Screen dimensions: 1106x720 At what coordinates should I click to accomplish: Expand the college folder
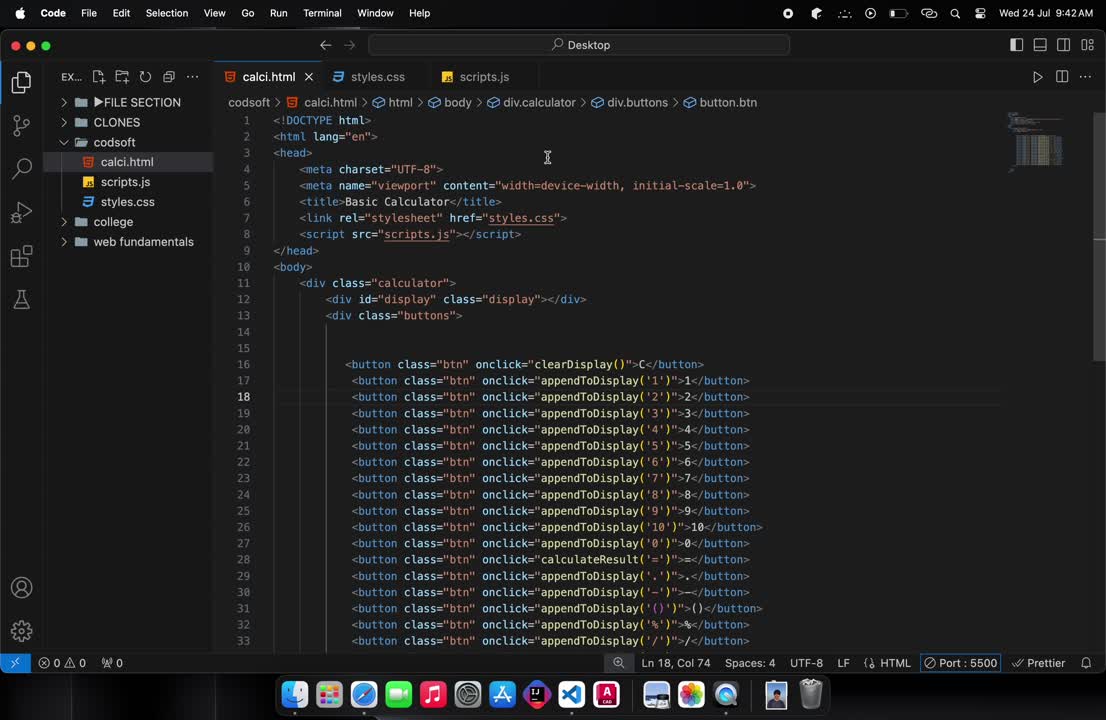tap(128, 221)
